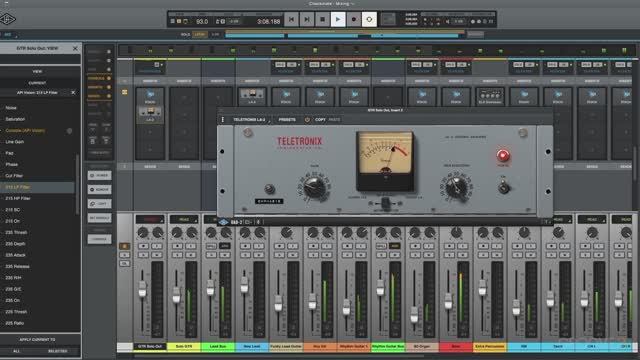Select Noise in the parameter list
The image size is (640, 360).
click(x=11, y=108)
